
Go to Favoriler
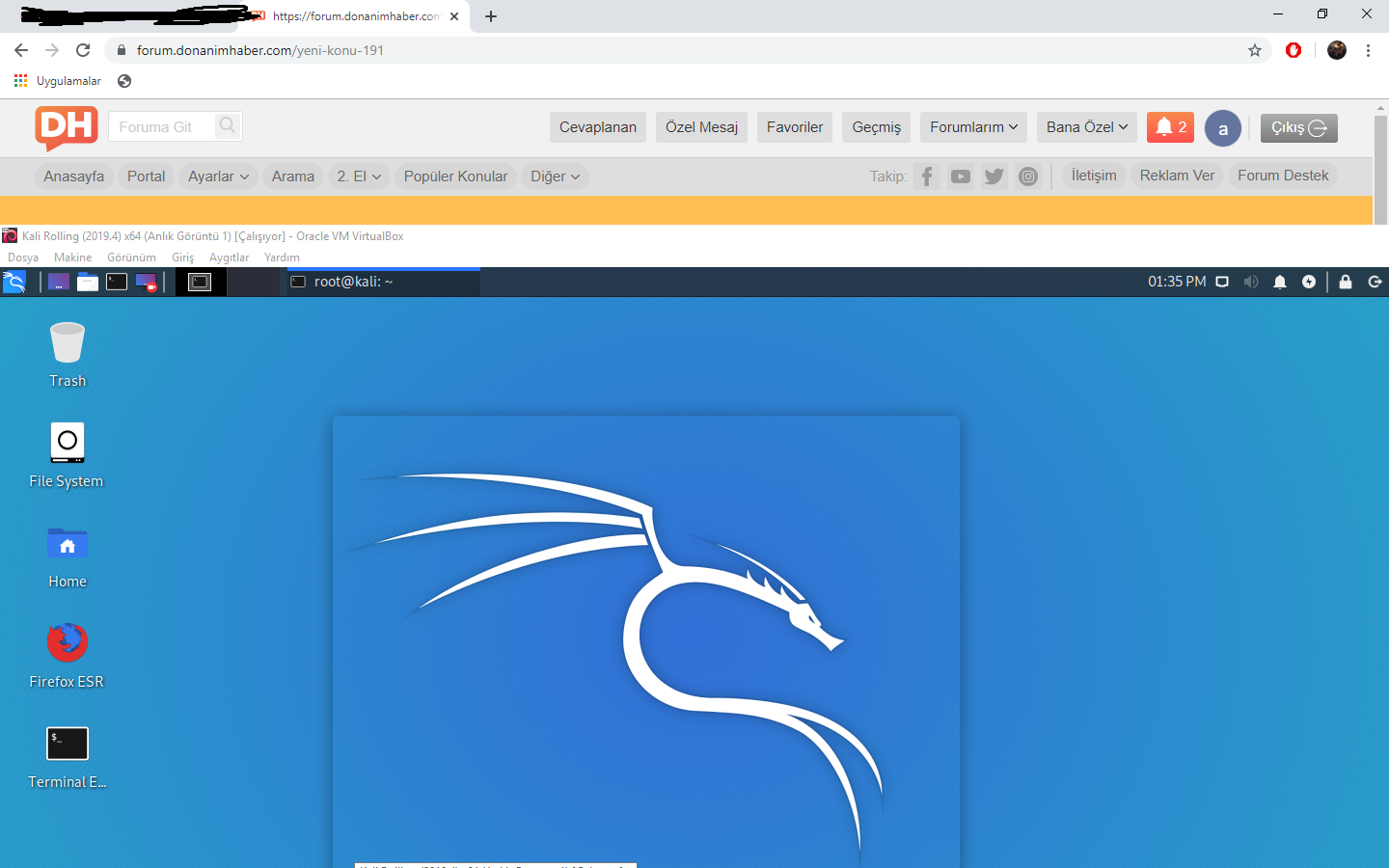pos(795,127)
